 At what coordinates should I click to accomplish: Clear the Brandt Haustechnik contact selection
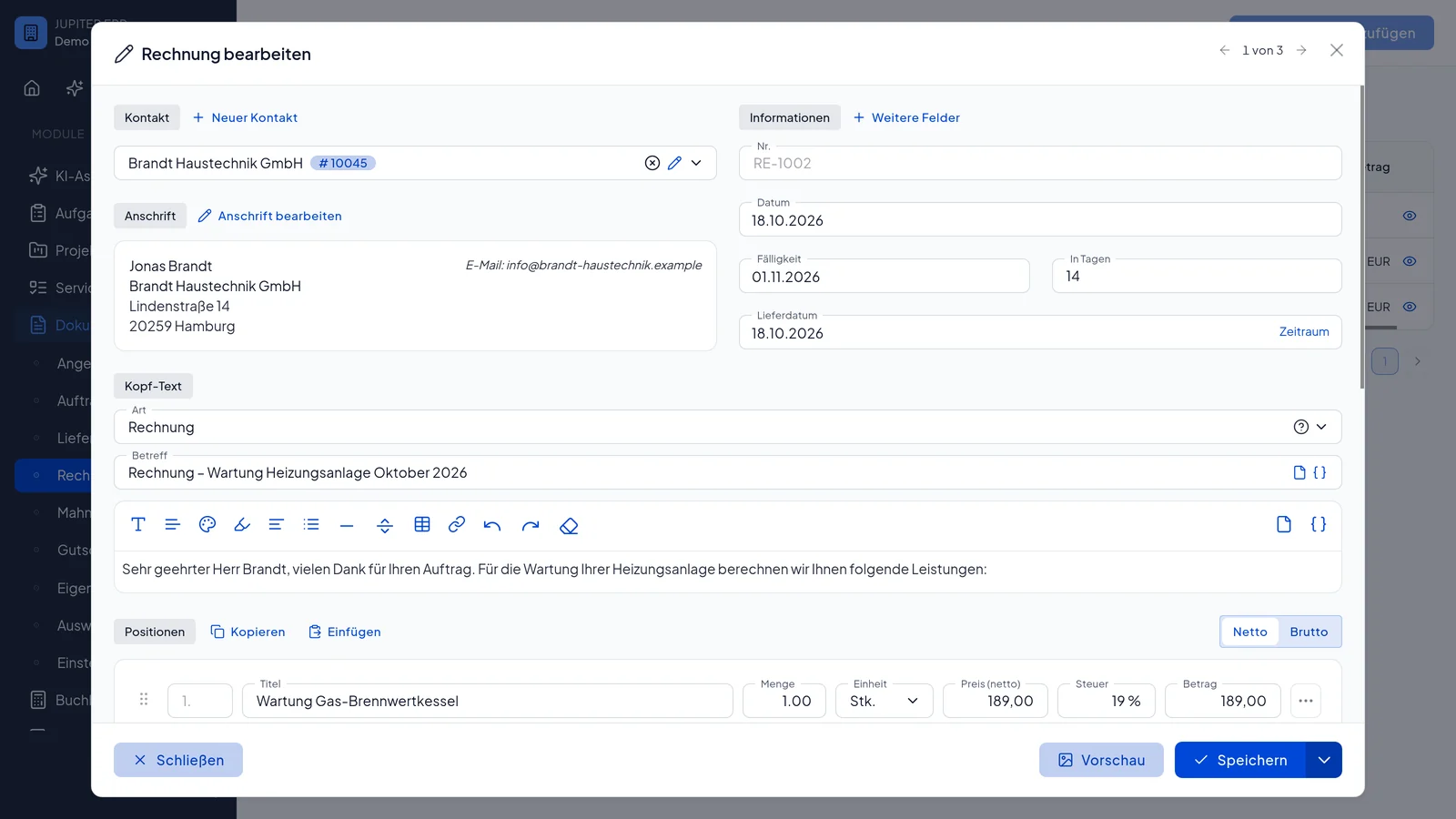click(652, 163)
